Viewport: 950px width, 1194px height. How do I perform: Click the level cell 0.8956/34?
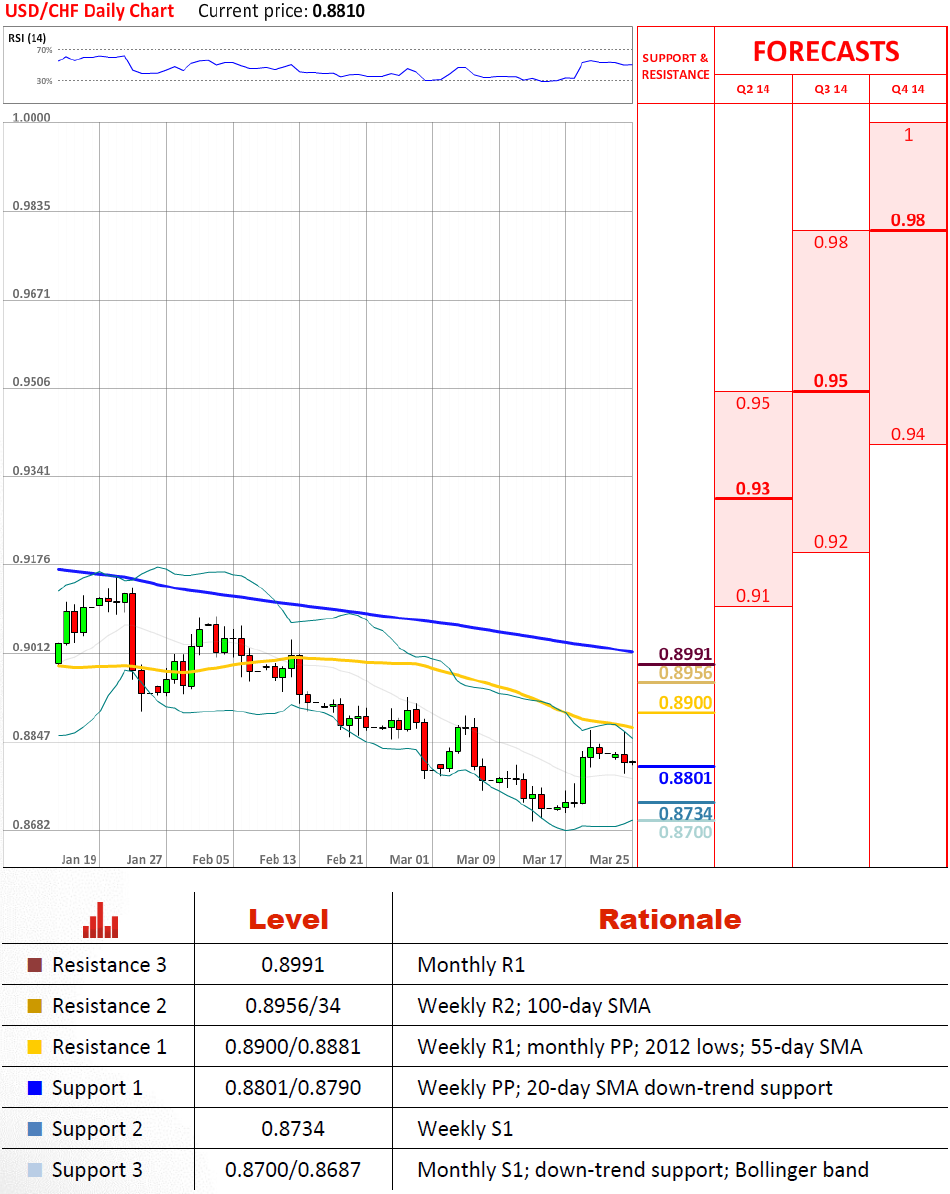[x=293, y=1006]
